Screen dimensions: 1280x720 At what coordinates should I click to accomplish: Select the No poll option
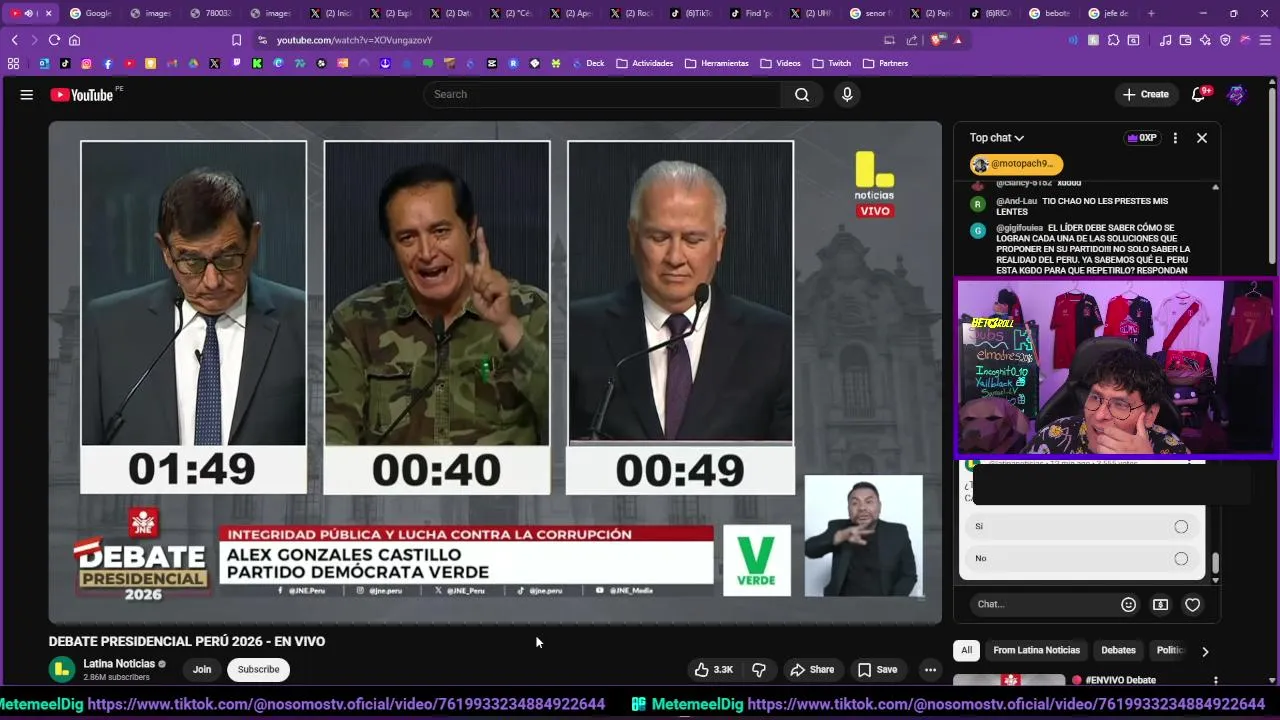click(1082, 558)
